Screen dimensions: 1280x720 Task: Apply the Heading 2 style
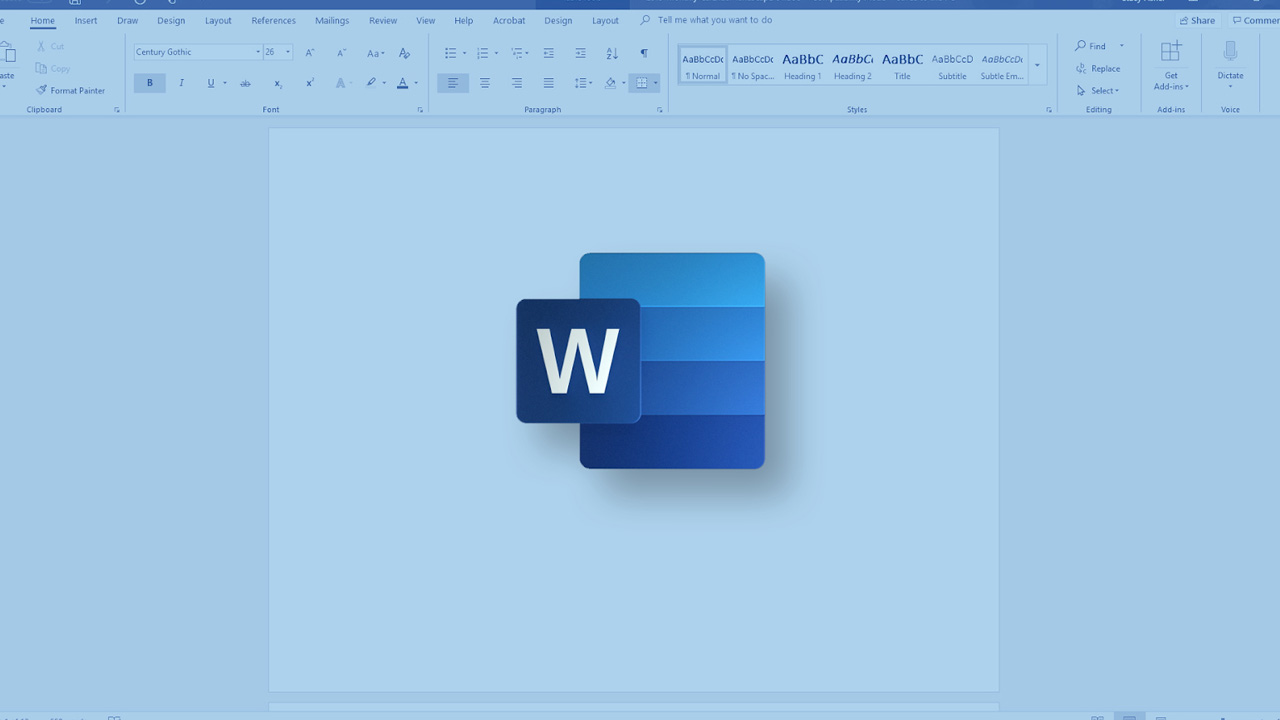(x=852, y=65)
